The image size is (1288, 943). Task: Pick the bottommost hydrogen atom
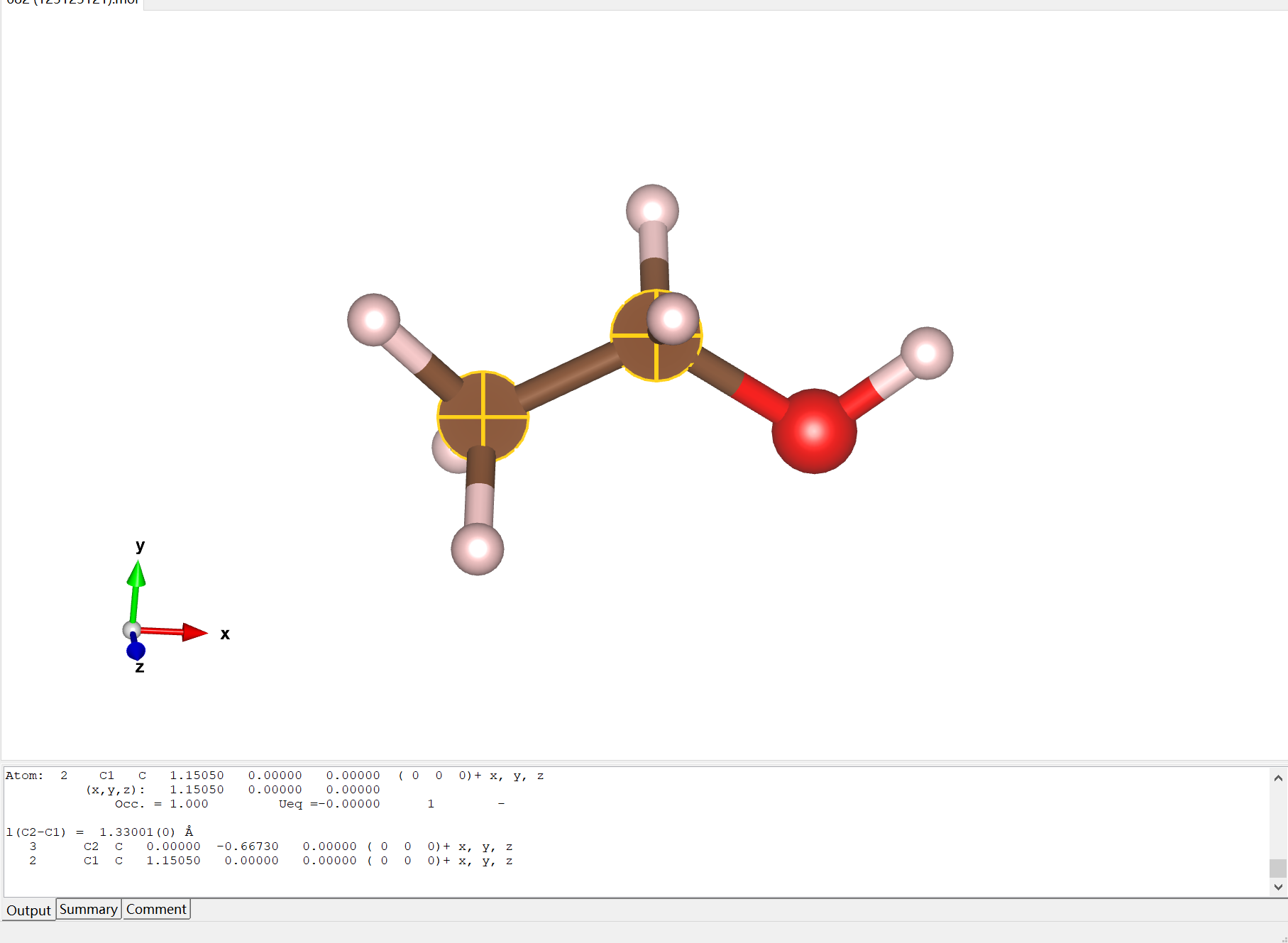[478, 548]
